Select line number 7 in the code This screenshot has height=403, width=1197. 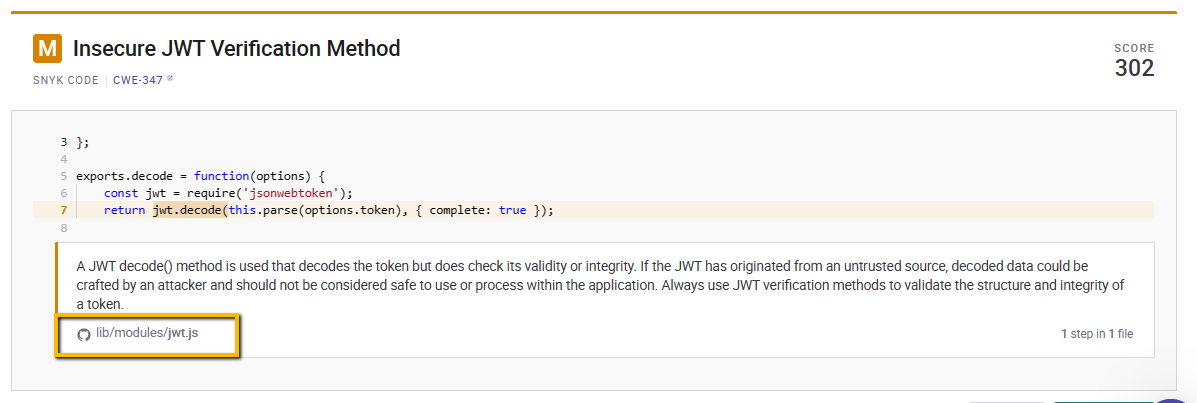(63, 210)
